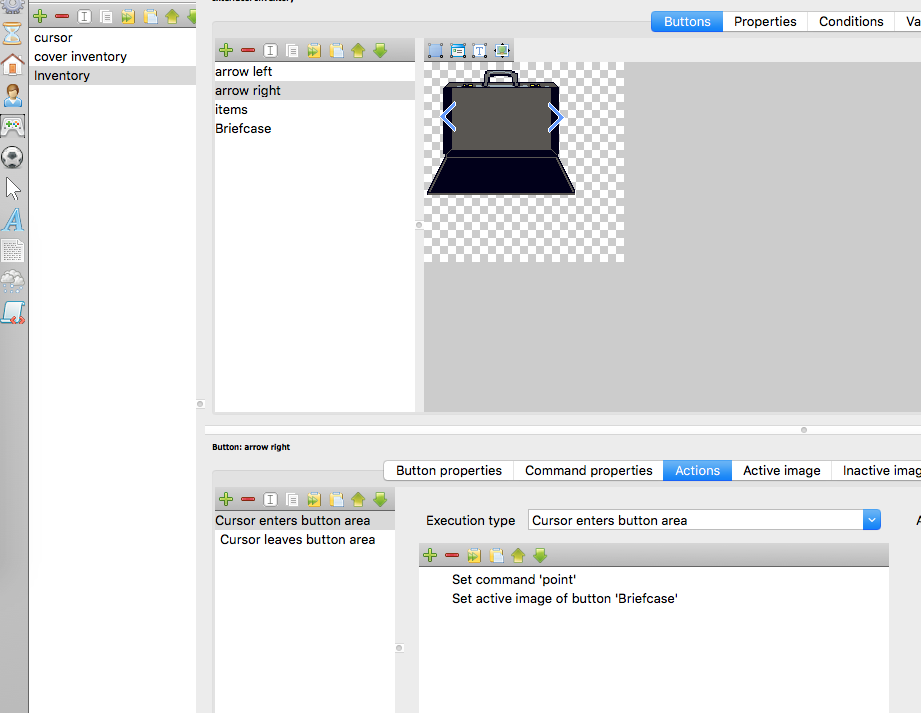This screenshot has width=921, height=713.
Task: Click the left blue arrow on canvas
Action: pyautogui.click(x=448, y=117)
